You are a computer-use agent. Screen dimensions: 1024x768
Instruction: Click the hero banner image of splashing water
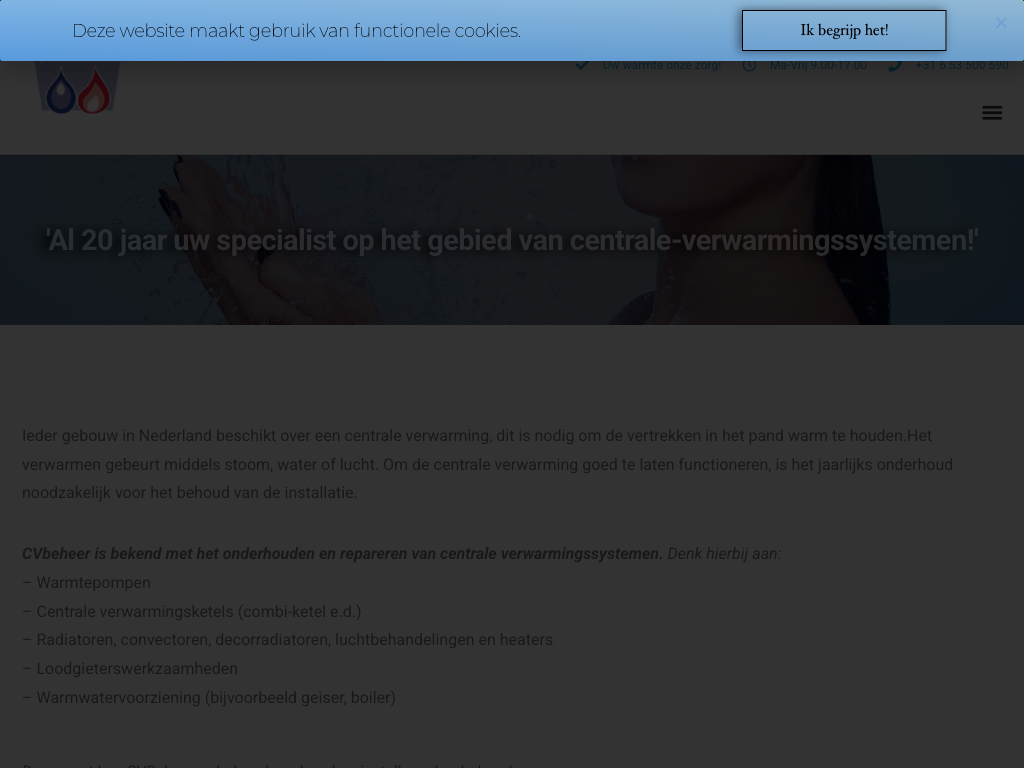[512, 240]
